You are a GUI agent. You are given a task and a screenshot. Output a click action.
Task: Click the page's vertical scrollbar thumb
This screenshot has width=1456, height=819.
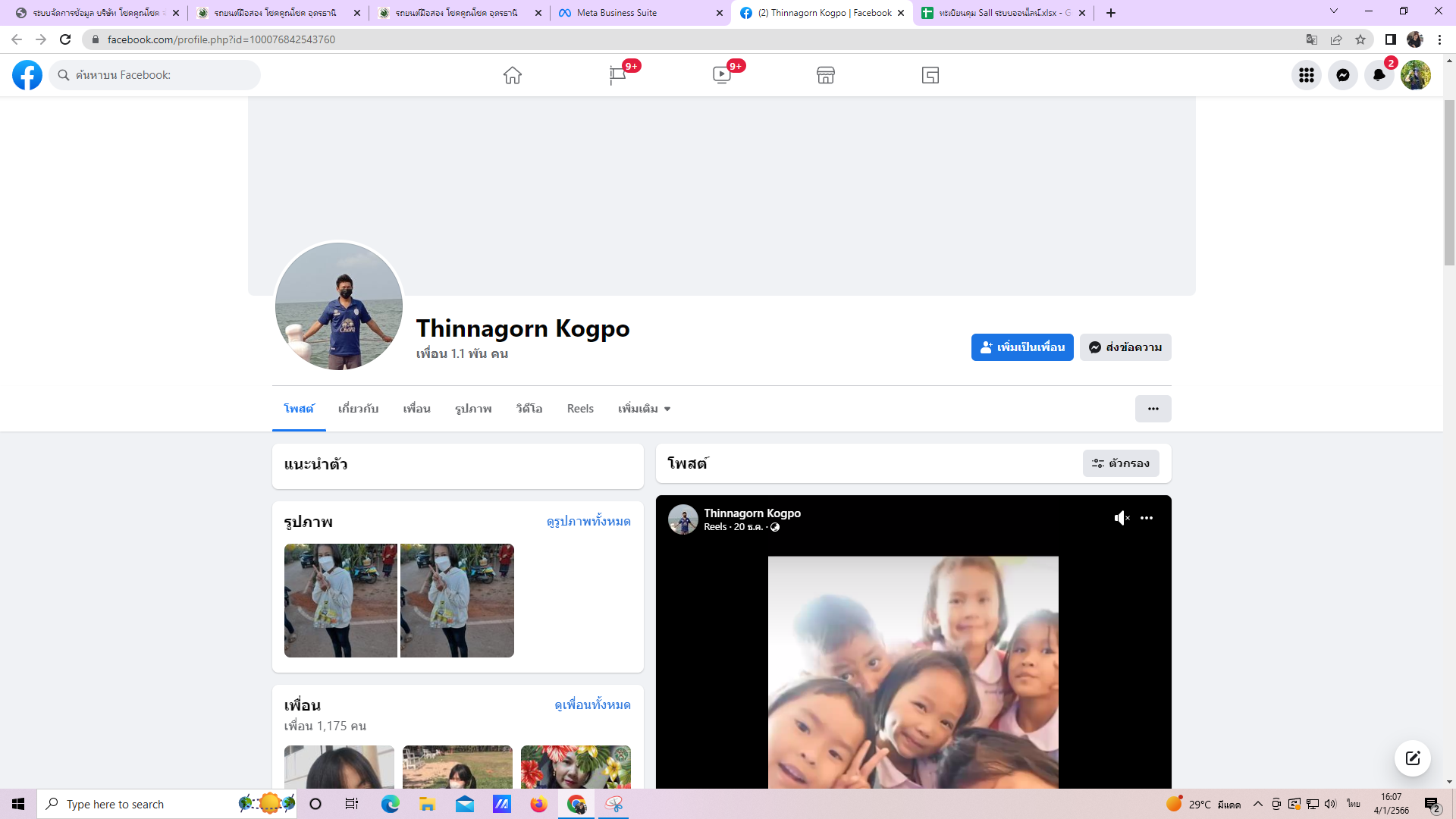(x=1449, y=182)
